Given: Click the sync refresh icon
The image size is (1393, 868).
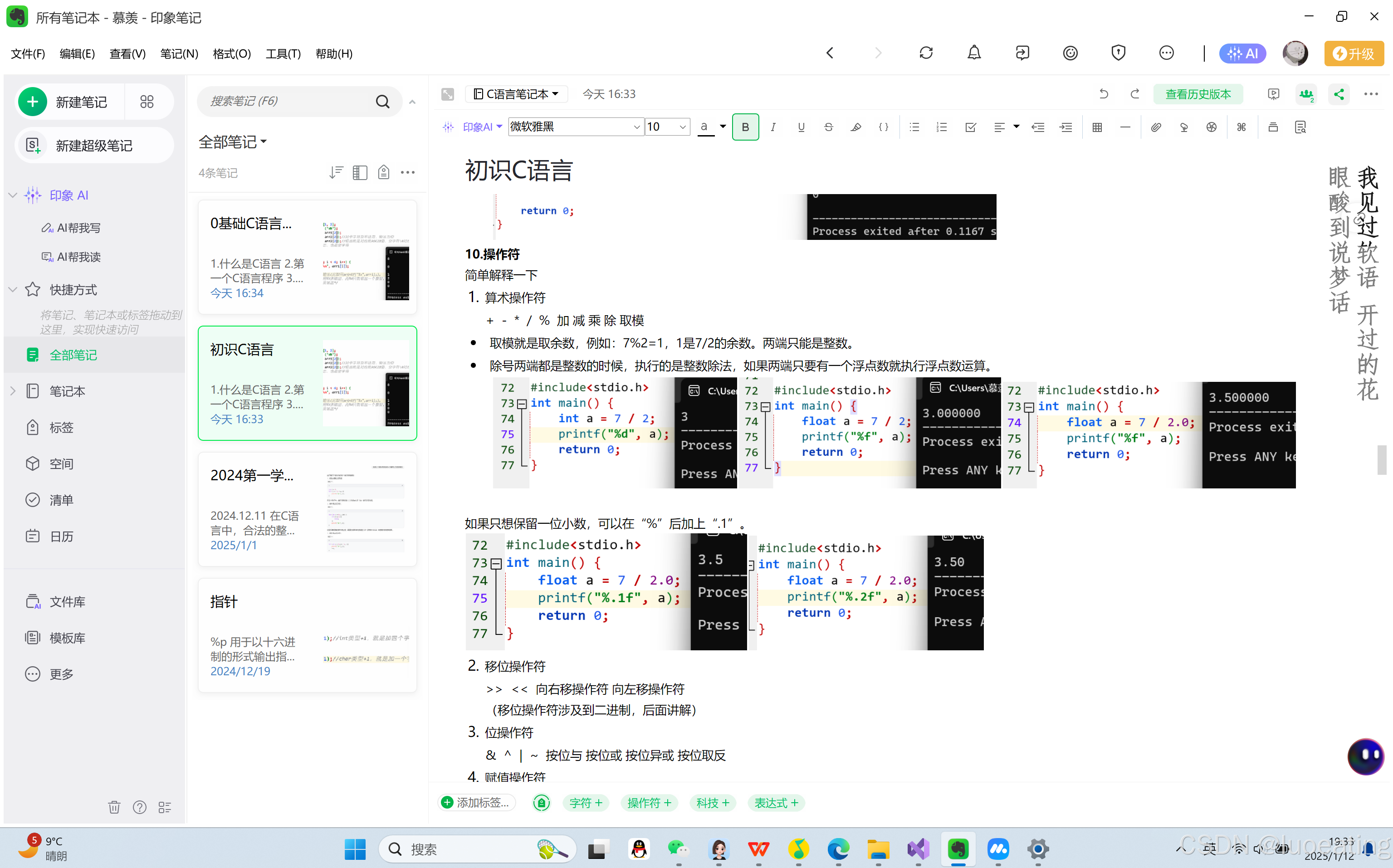Looking at the screenshot, I should click(x=926, y=54).
